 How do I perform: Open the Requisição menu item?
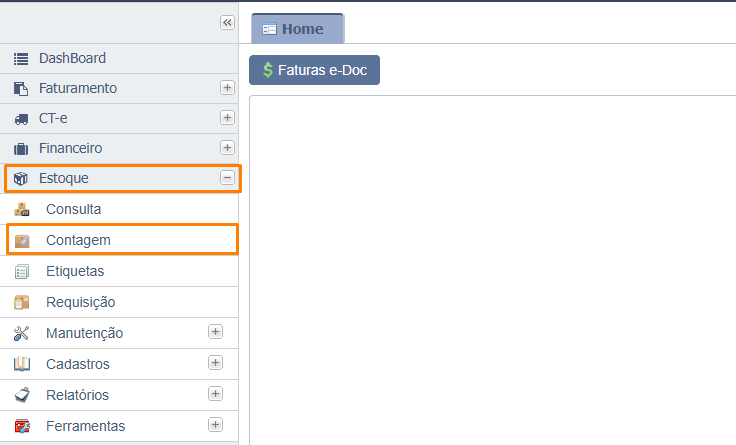point(119,302)
